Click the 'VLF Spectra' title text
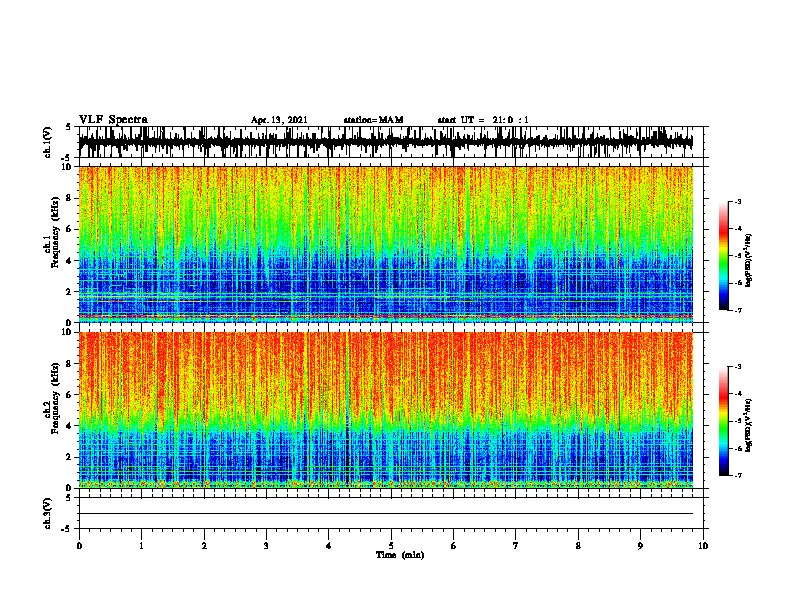Viewport: 792px width, 612px height. click(113, 120)
